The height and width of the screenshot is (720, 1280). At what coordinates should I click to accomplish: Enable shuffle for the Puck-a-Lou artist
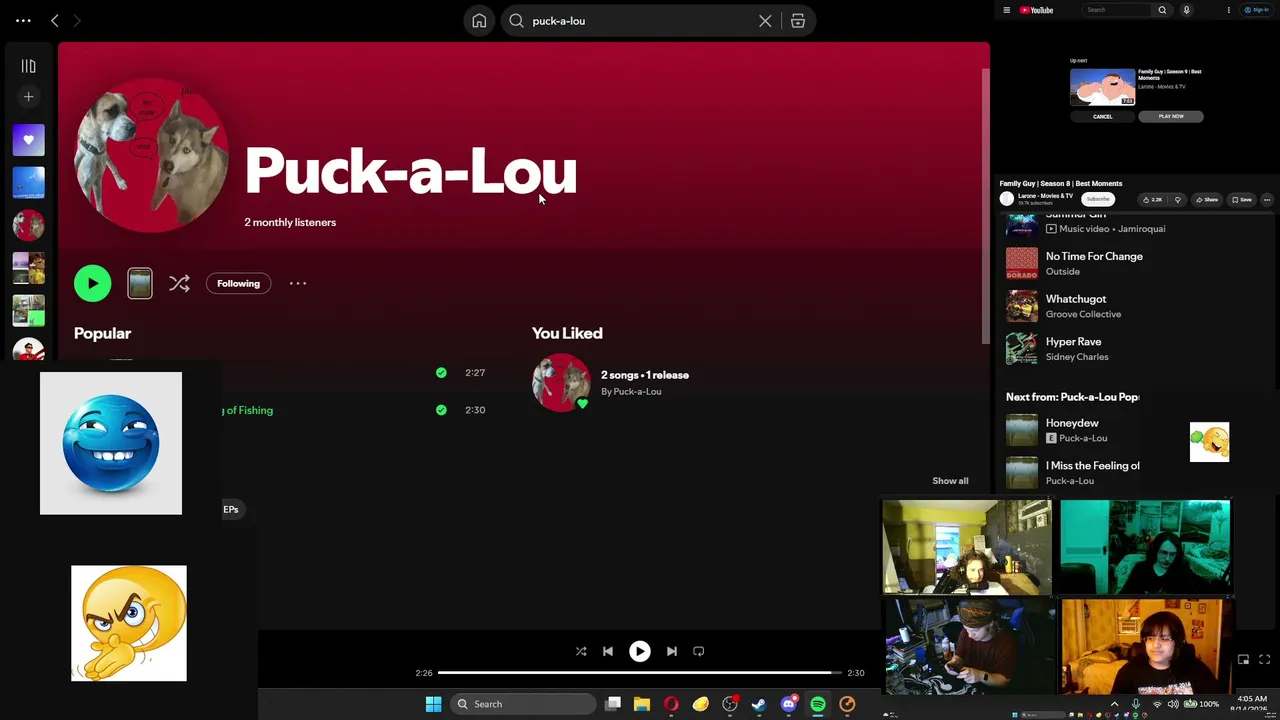click(x=179, y=283)
